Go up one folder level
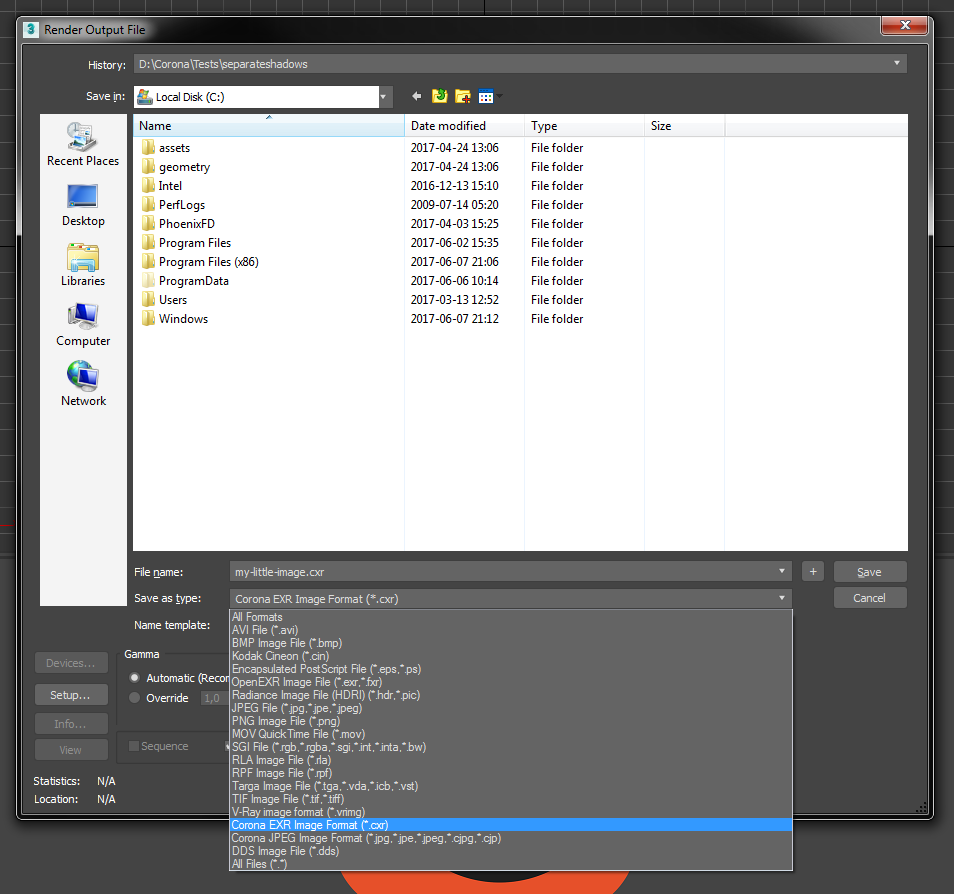The height and width of the screenshot is (894, 954). (x=440, y=96)
